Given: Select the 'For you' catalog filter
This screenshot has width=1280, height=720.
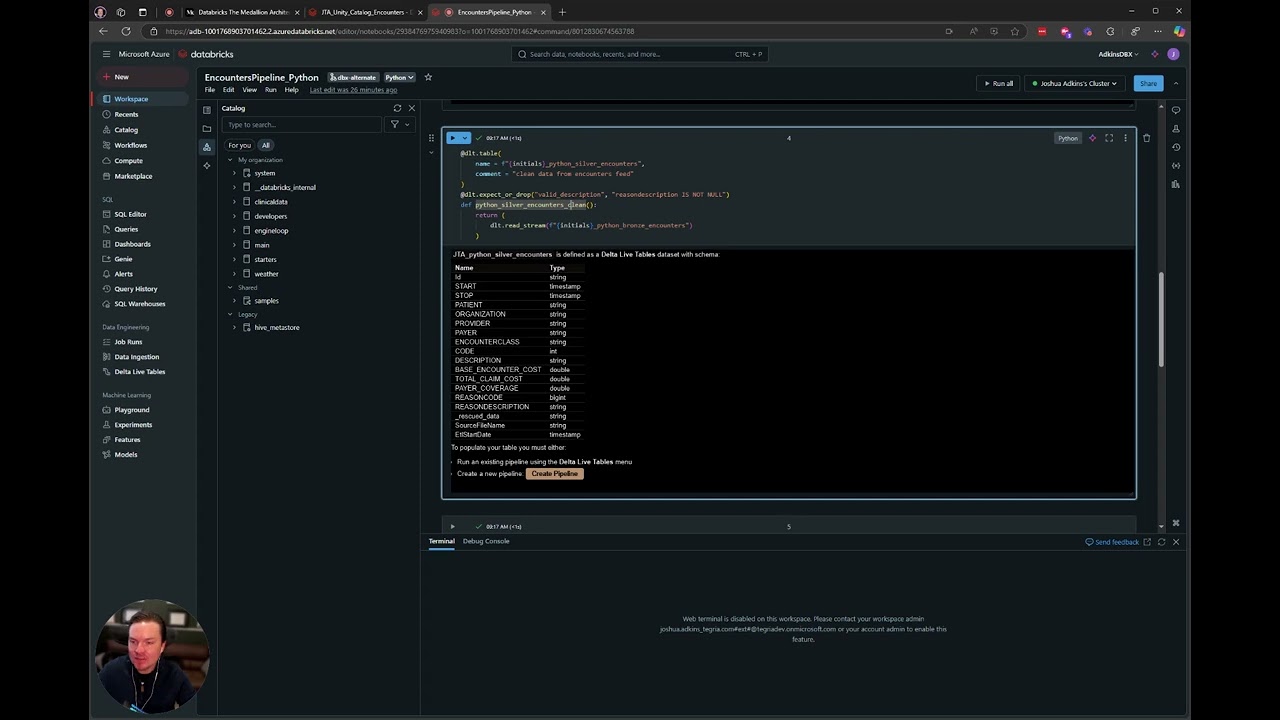Looking at the screenshot, I should 239,145.
